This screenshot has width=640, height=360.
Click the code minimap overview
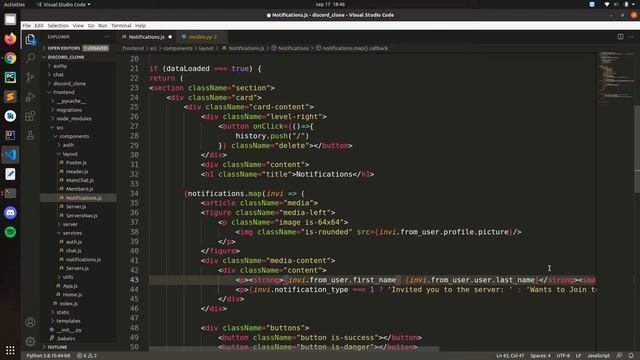[x=616, y=78]
